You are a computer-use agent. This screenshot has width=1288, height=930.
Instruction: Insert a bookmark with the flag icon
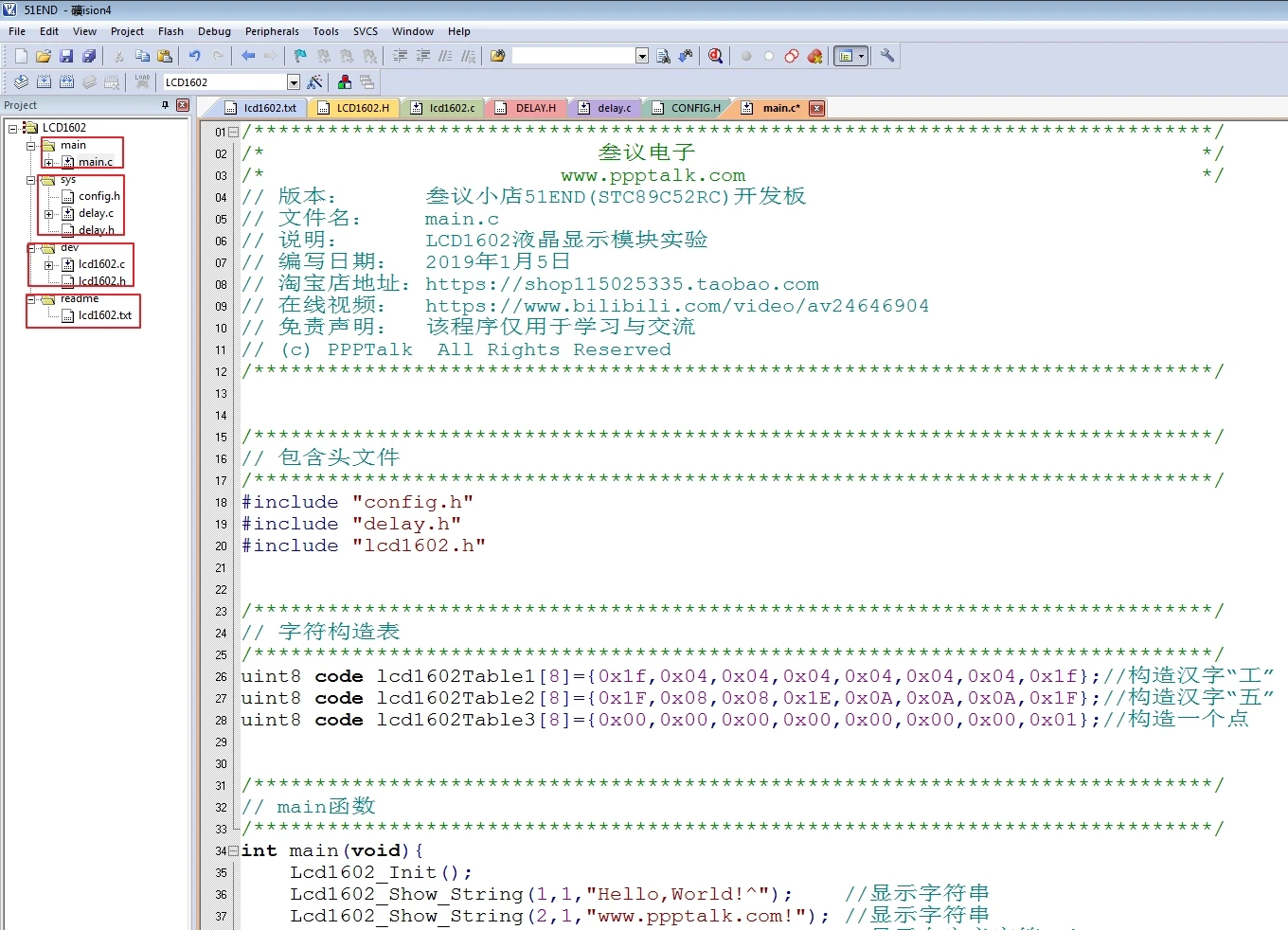(300, 56)
